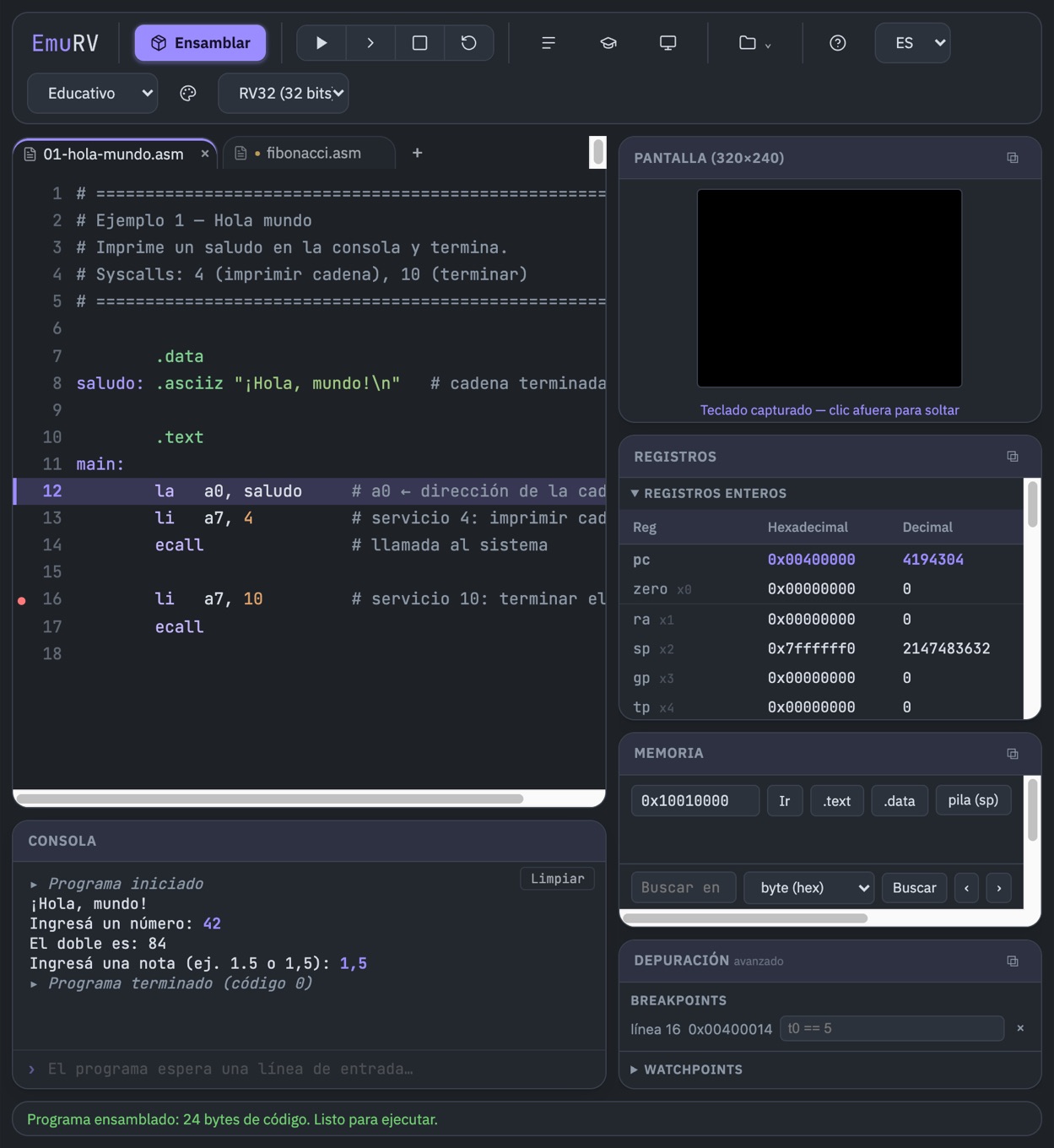The width and height of the screenshot is (1054, 1148).
Task: Click the memory address field 0x10010000
Action: coord(695,800)
